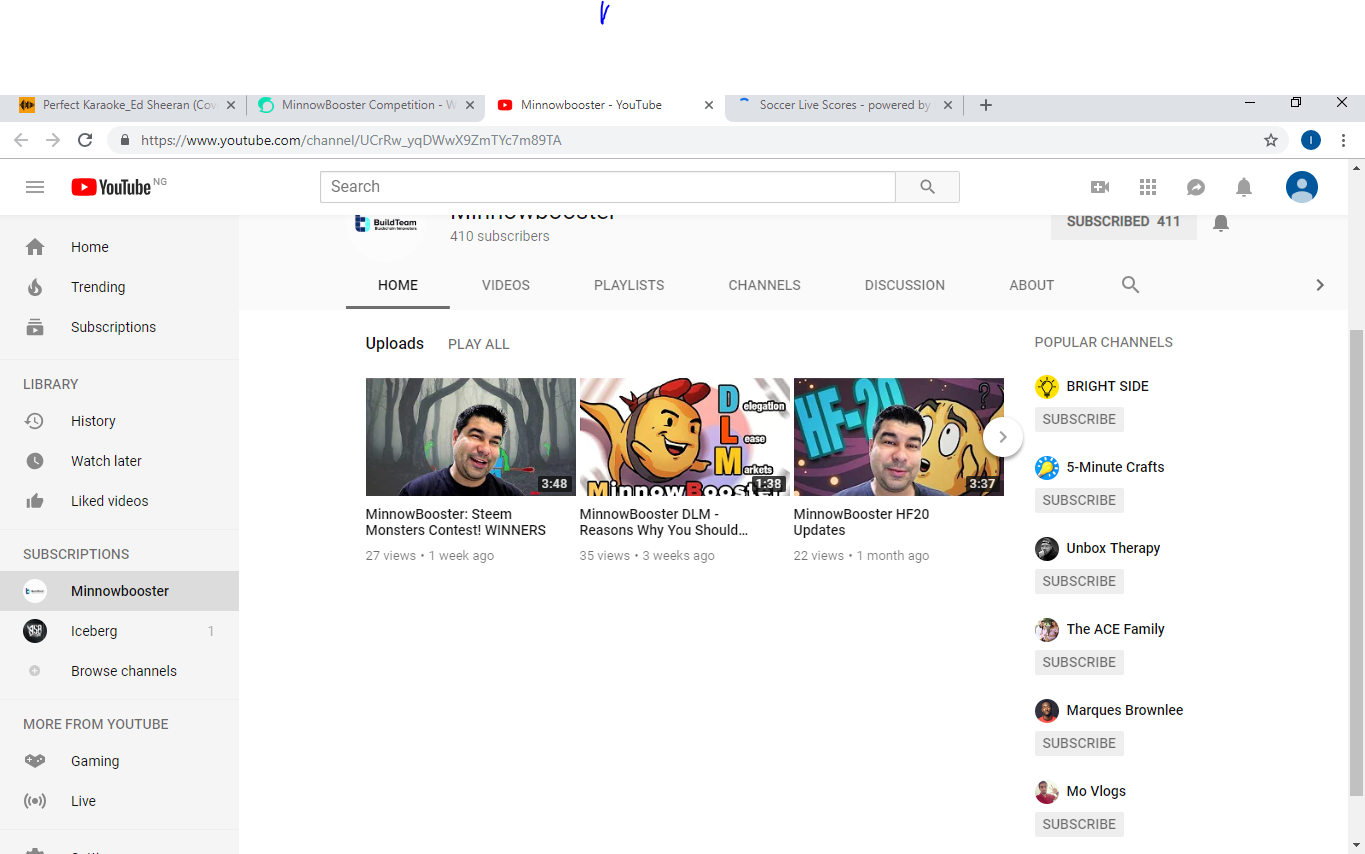Screen dimensions: 1365x854
Task: Click the search magnifier button
Action: pyautogui.click(x=927, y=187)
